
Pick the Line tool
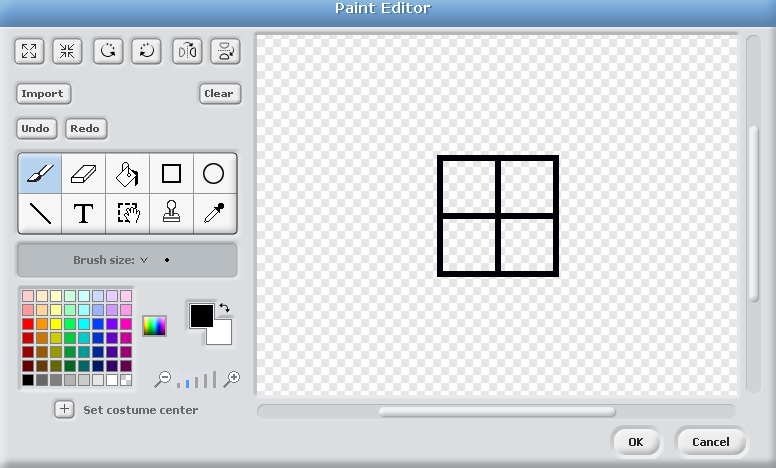click(40, 213)
